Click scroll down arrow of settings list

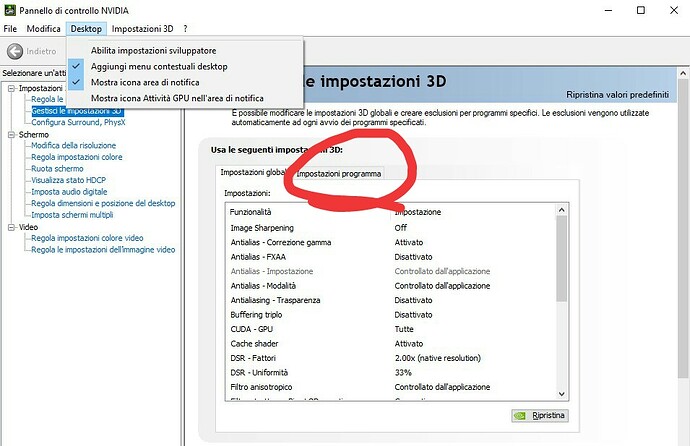[x=562, y=394]
